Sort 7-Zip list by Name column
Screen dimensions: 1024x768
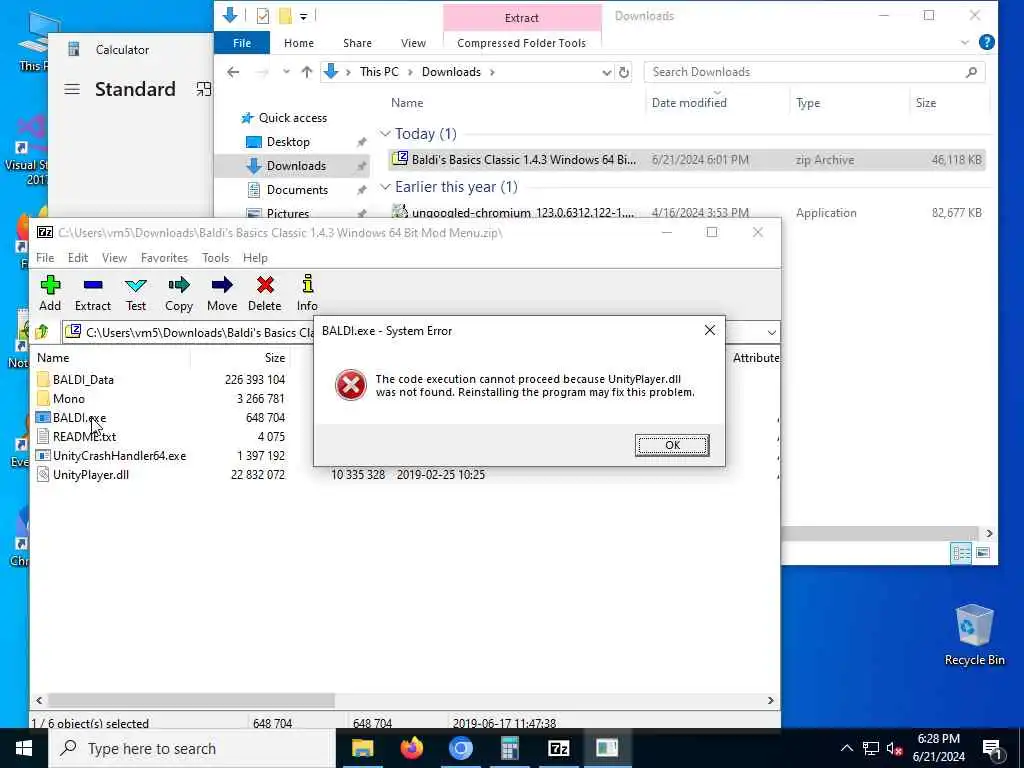click(x=53, y=358)
